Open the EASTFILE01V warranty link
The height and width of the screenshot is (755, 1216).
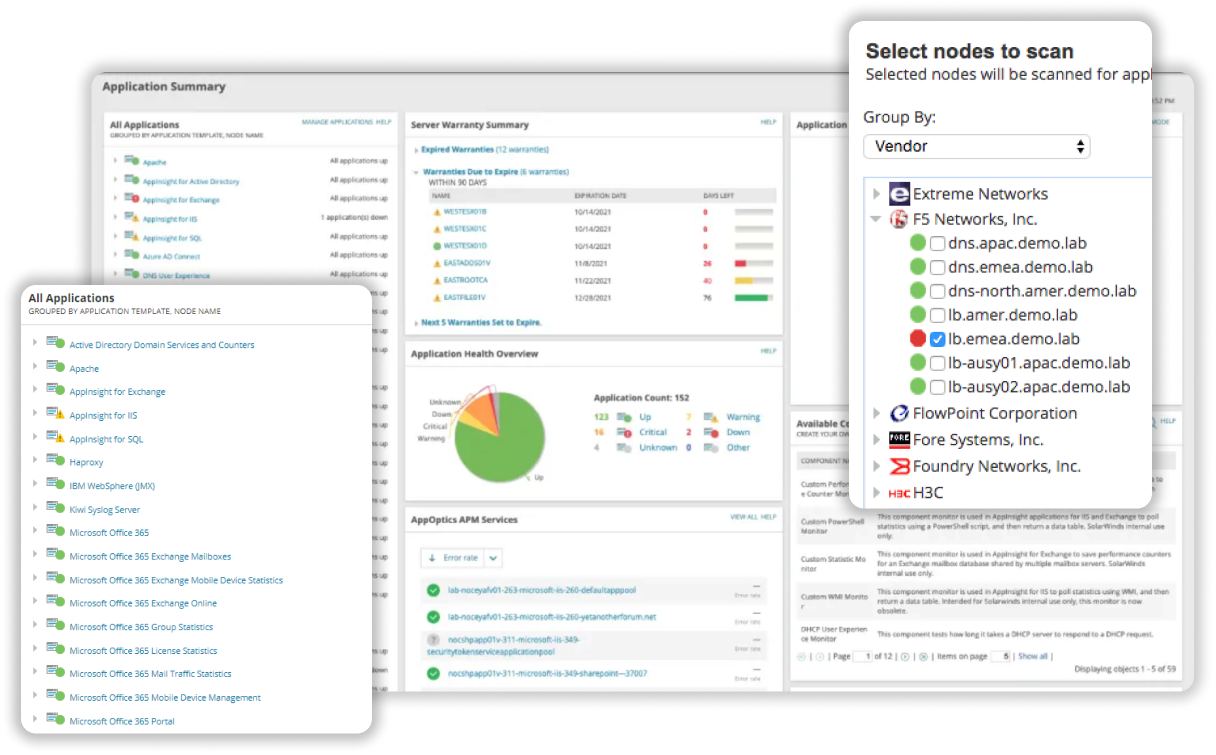[465, 297]
